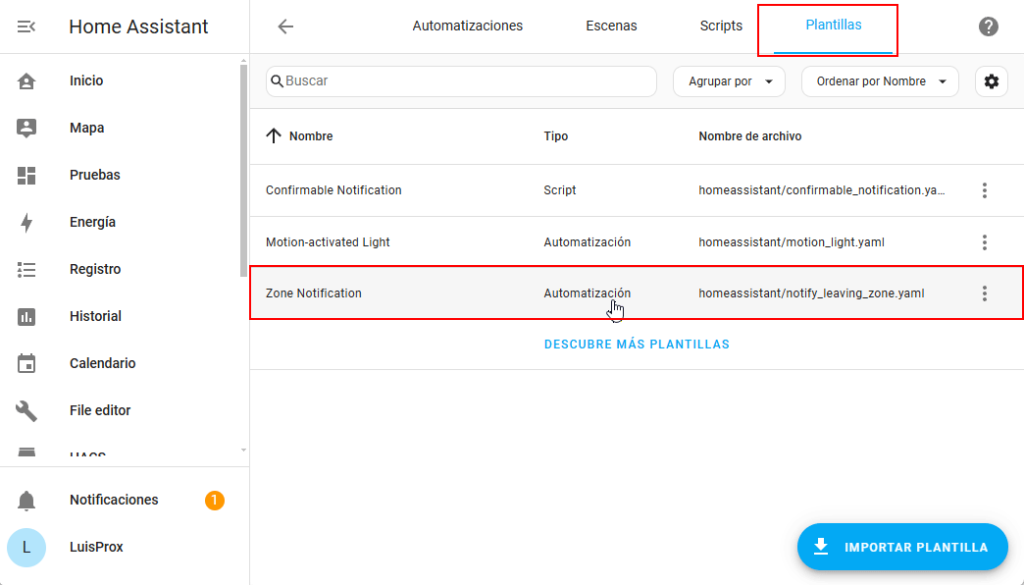Image resolution: width=1024 pixels, height=585 pixels.
Task: Switch to the Escenas tab
Action: pos(611,26)
